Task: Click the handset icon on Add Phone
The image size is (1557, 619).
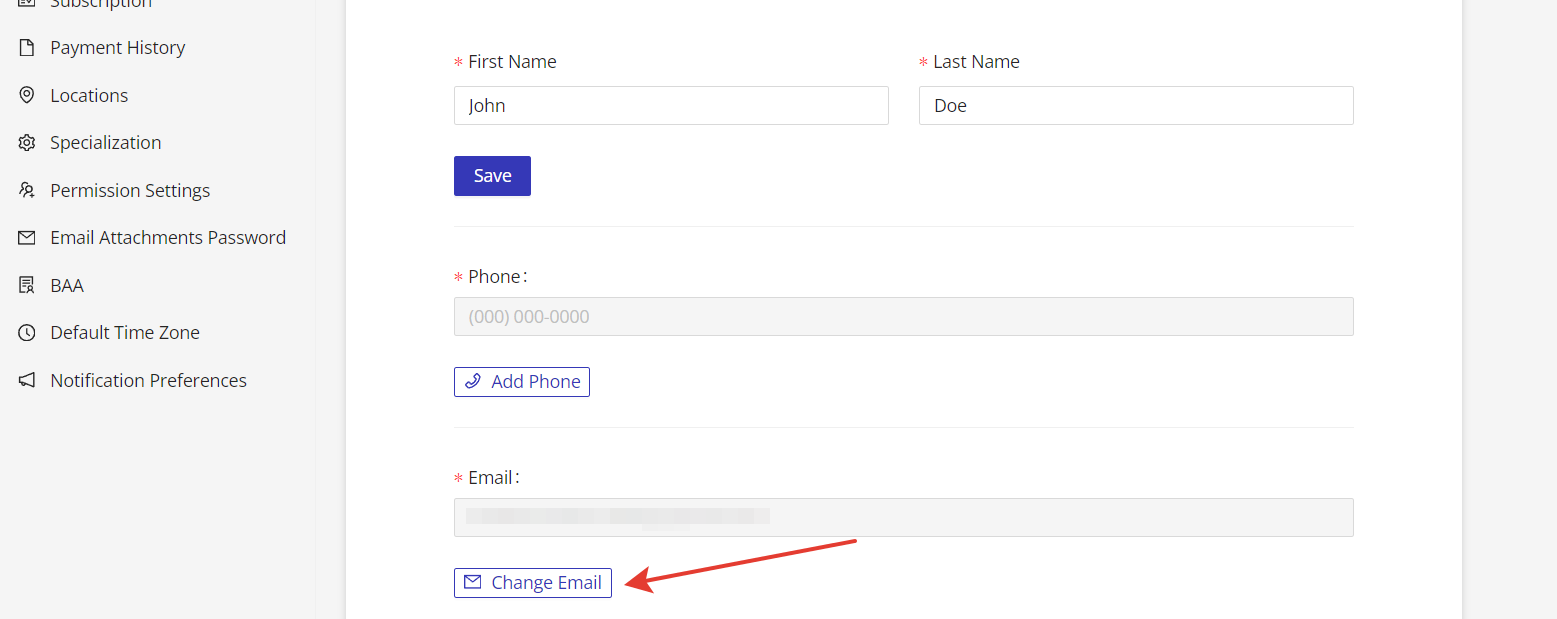Action: (x=473, y=382)
